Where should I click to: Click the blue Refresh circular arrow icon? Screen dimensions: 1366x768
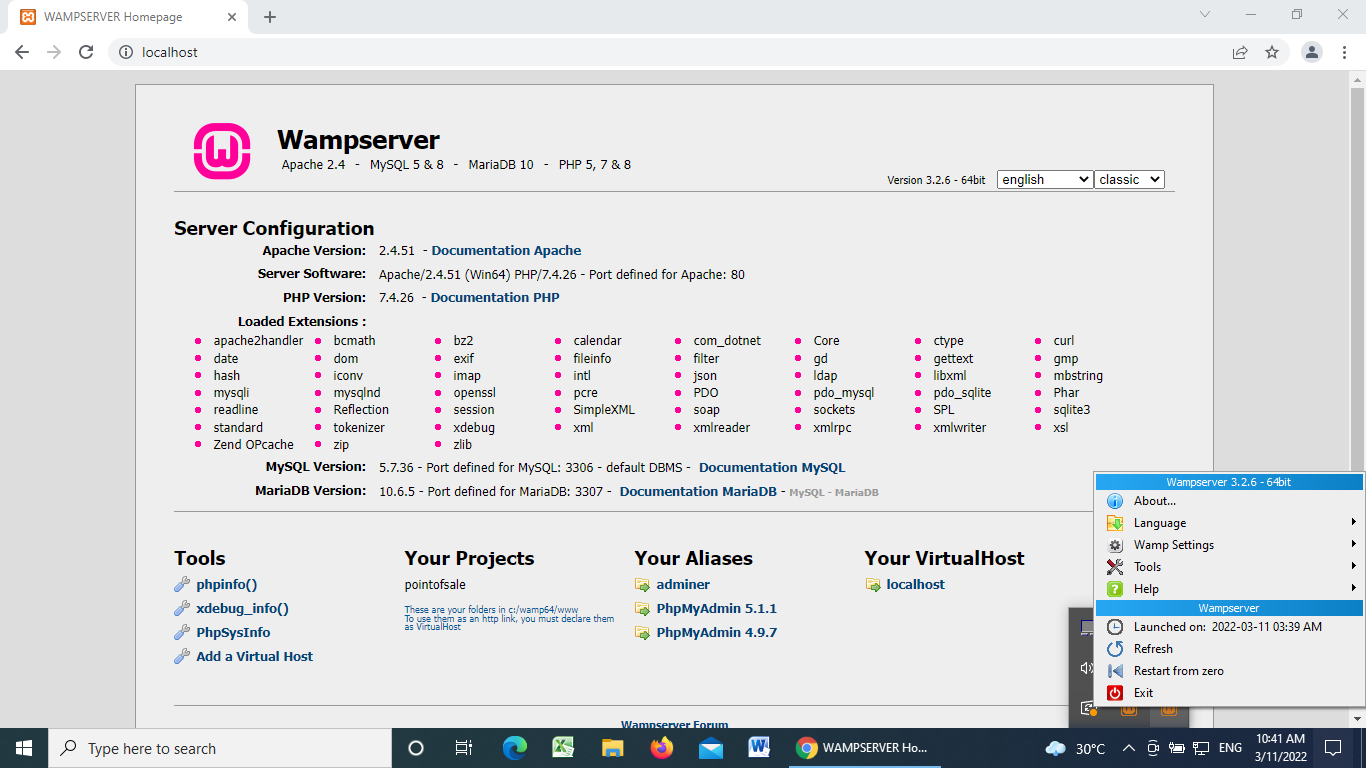(1115, 649)
